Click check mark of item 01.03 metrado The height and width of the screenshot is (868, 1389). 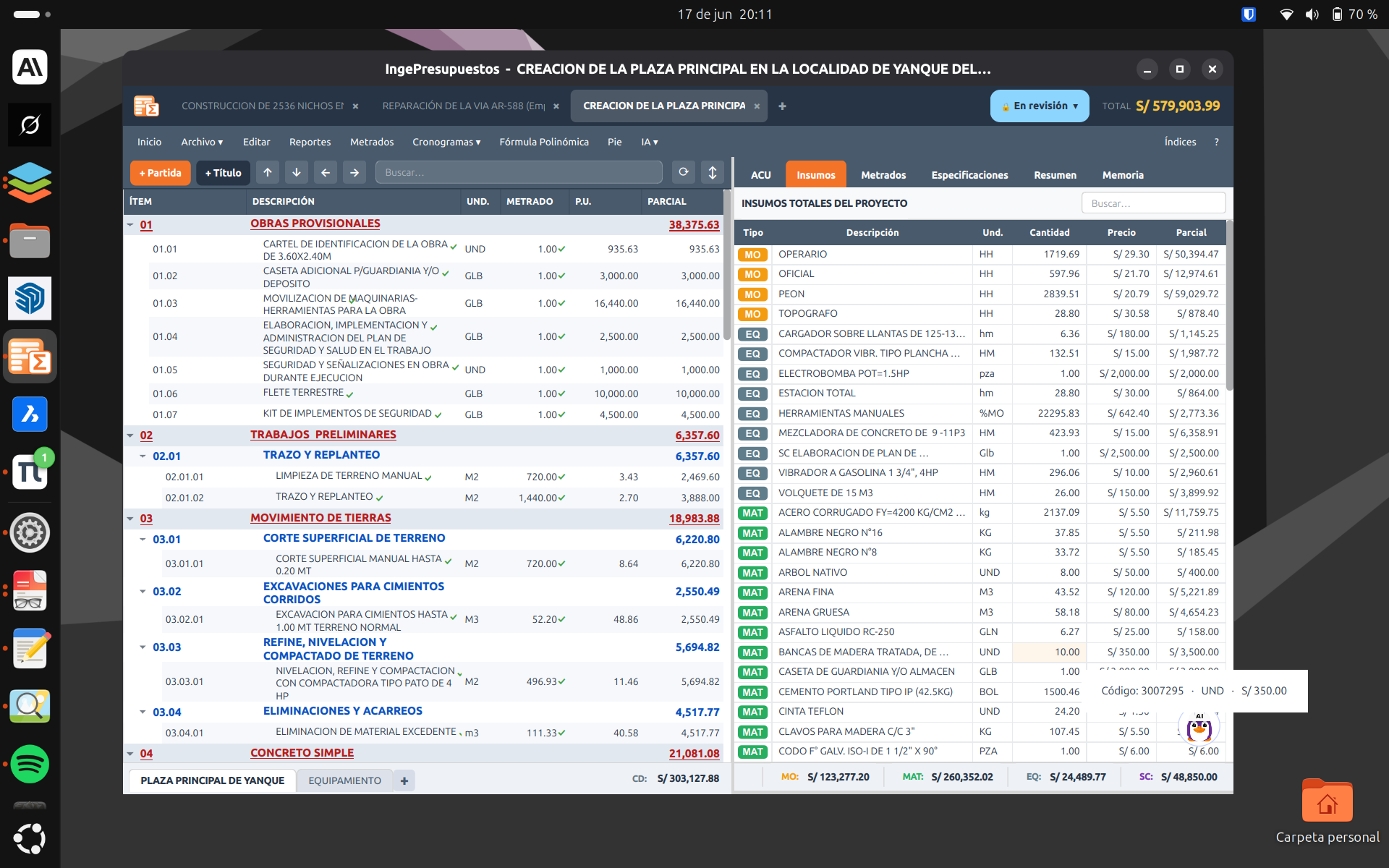(x=561, y=304)
